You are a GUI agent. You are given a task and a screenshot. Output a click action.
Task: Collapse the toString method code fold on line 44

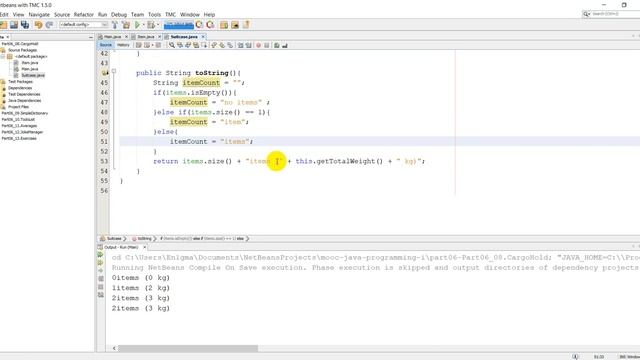coord(114,71)
